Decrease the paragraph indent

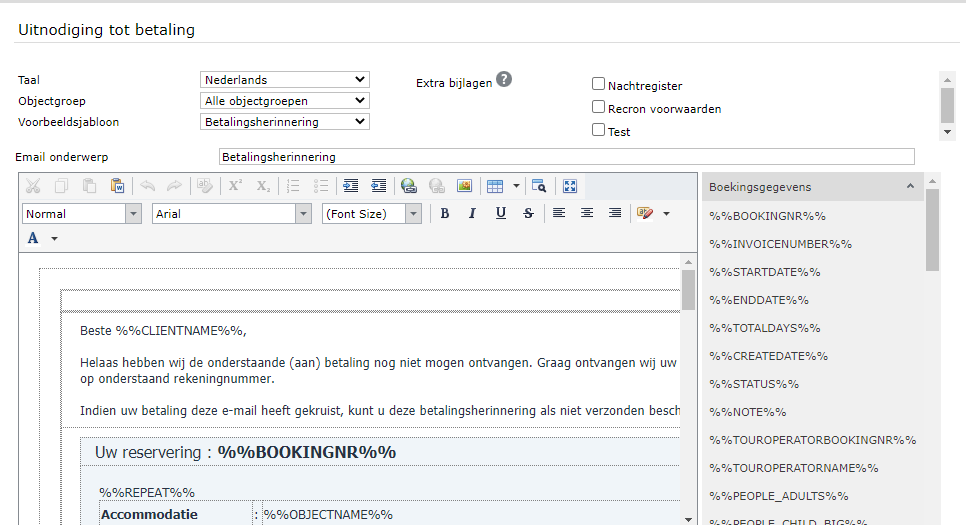pos(378,186)
